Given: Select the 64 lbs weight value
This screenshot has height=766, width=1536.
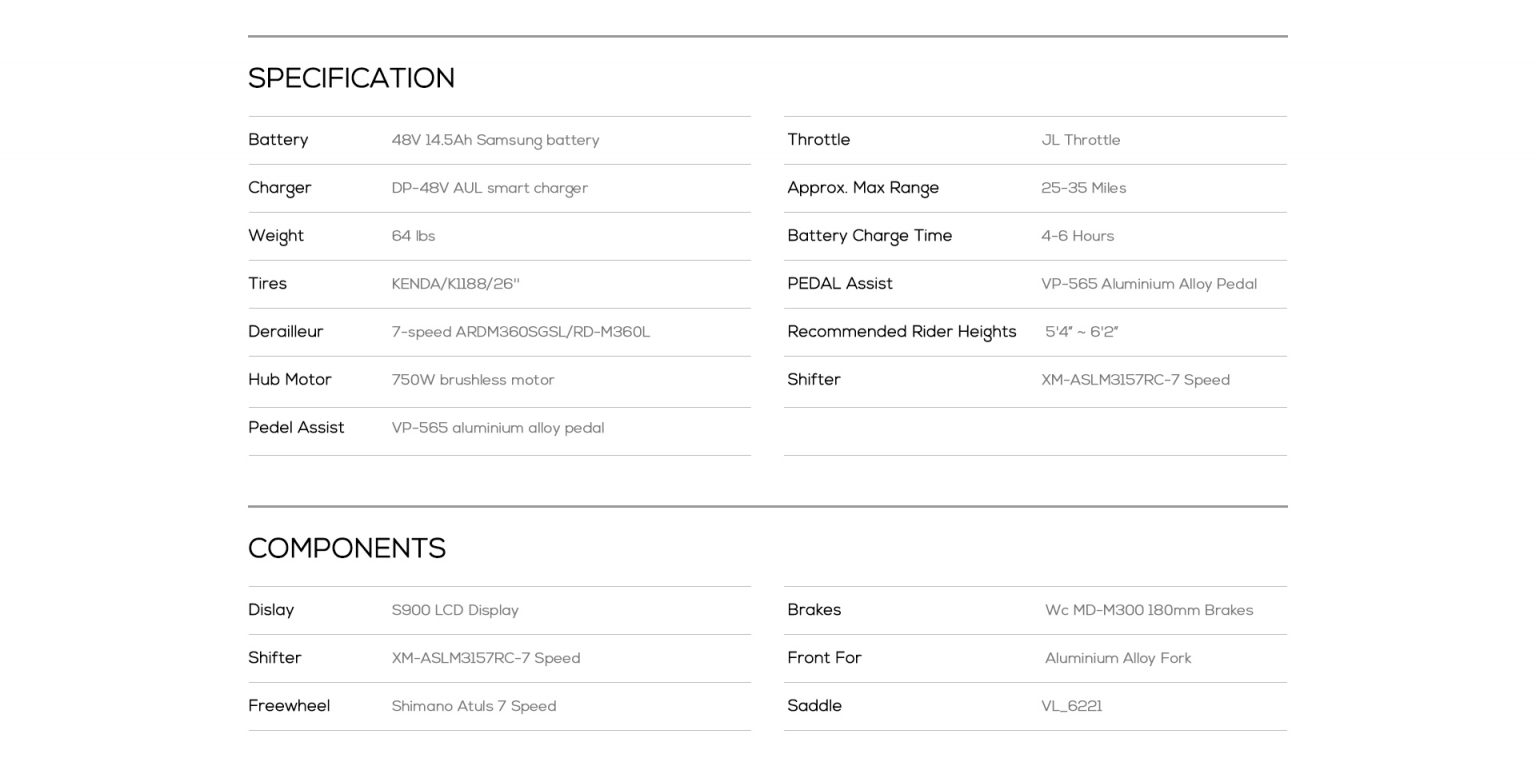Looking at the screenshot, I should pyautogui.click(x=413, y=237).
